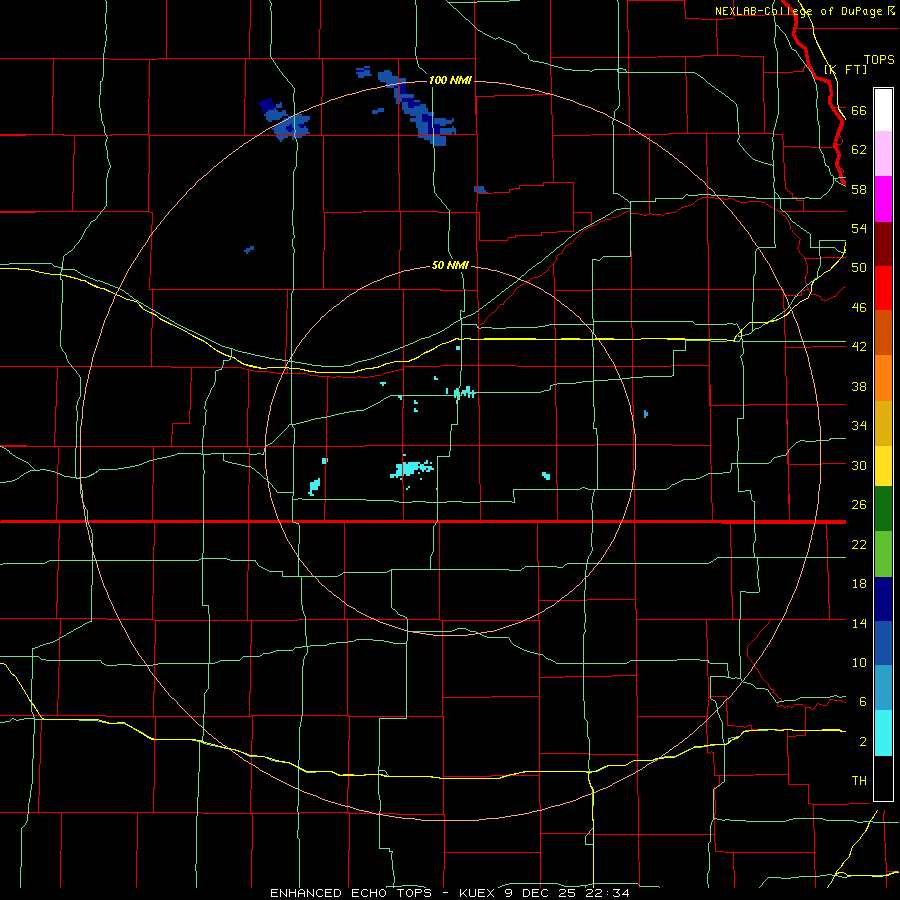Click the 14 scale value
This screenshot has height=900, width=900.
[x=859, y=623]
